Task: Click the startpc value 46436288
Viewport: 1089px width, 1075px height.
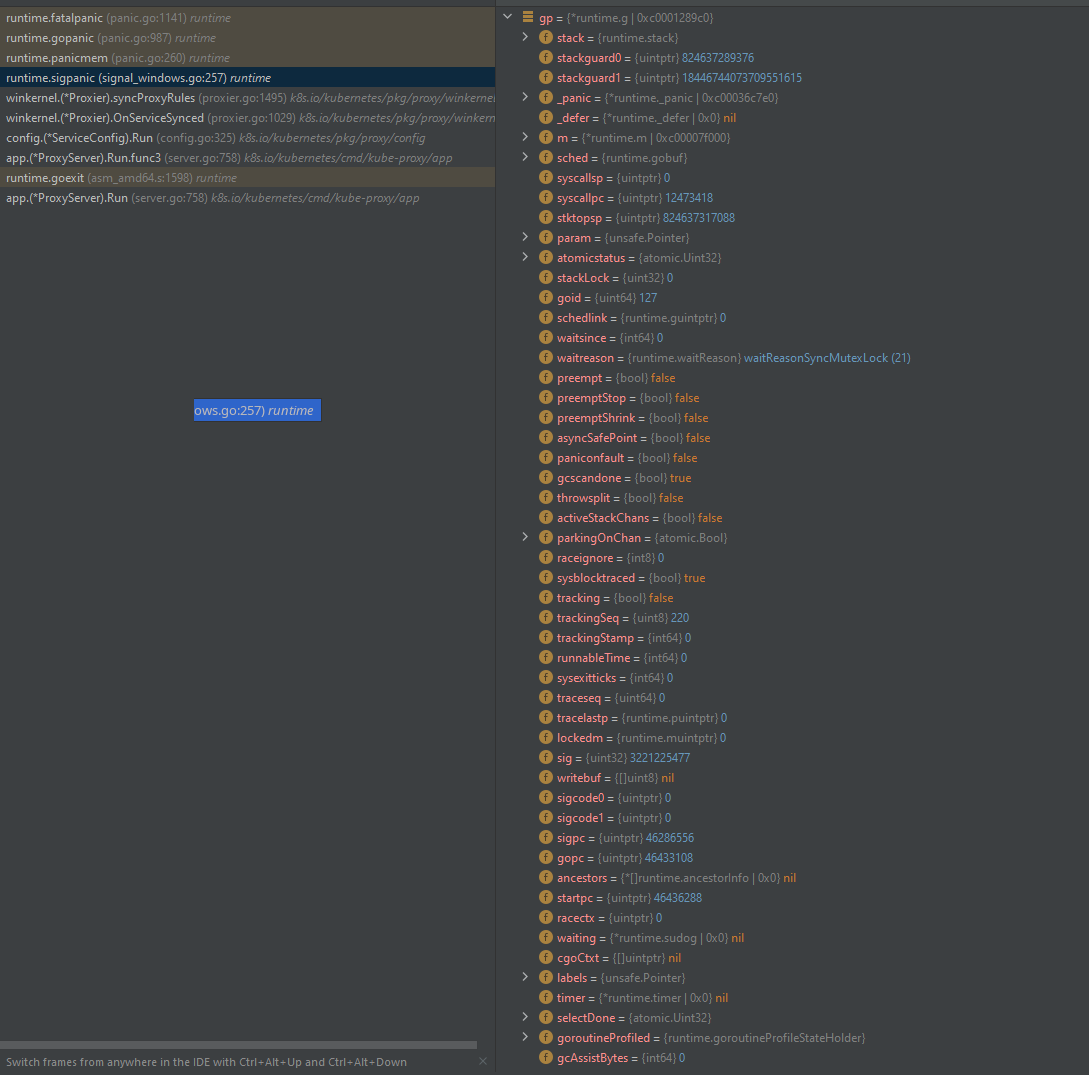Action: coord(678,898)
